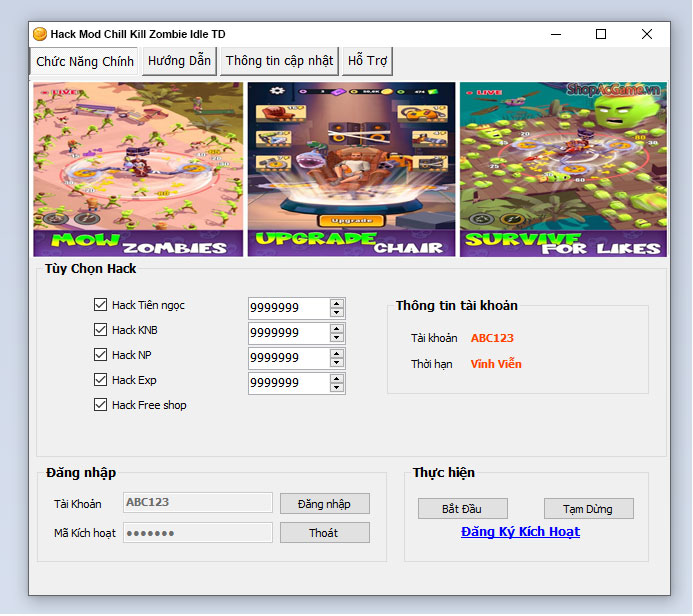Switch to the Hướng Dẫn tab
The width and height of the screenshot is (693, 616).
click(x=179, y=61)
